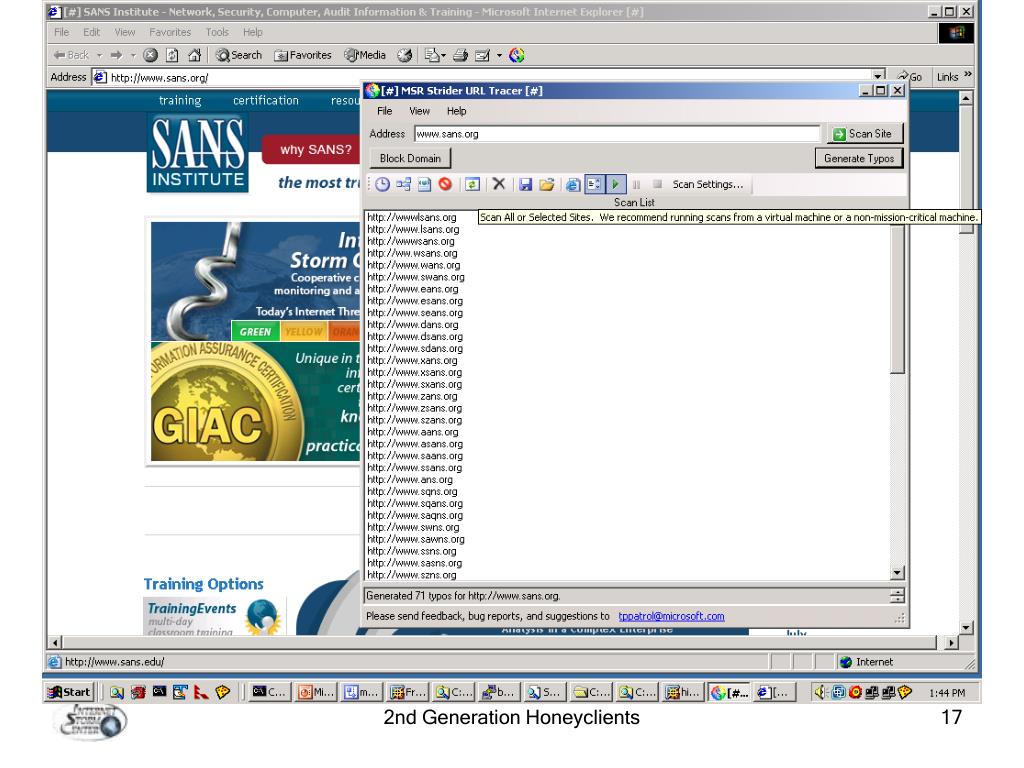Click the Refresh icon in Internet Explorer toolbar
The image size is (1024, 768).
(172, 56)
